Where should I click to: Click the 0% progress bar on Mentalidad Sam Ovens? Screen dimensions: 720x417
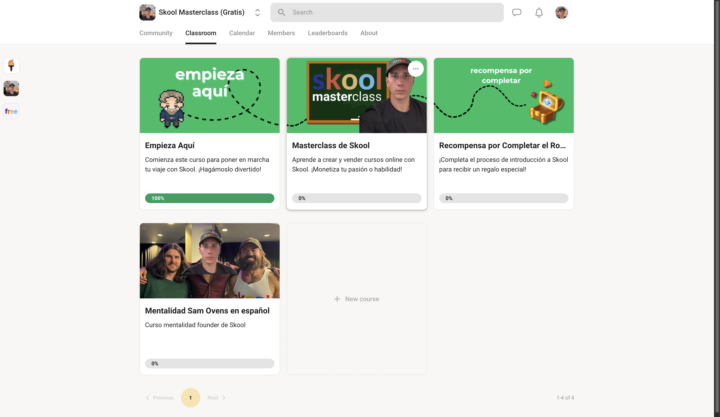coord(209,363)
